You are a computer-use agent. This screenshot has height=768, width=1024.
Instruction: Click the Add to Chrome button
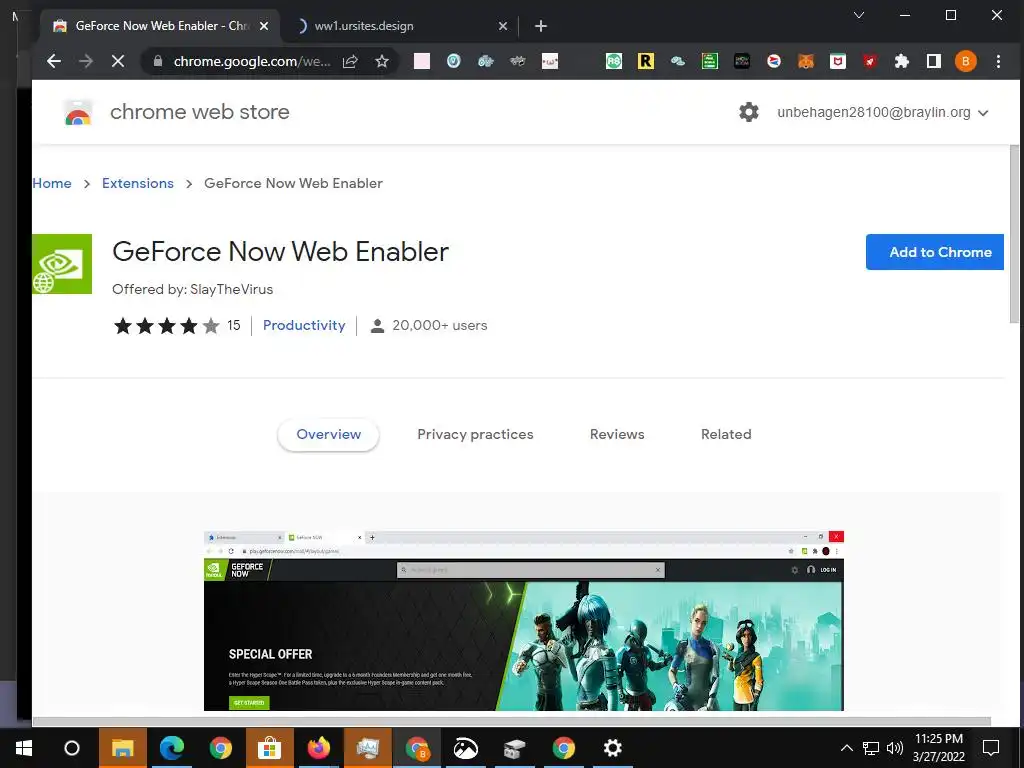[935, 252]
